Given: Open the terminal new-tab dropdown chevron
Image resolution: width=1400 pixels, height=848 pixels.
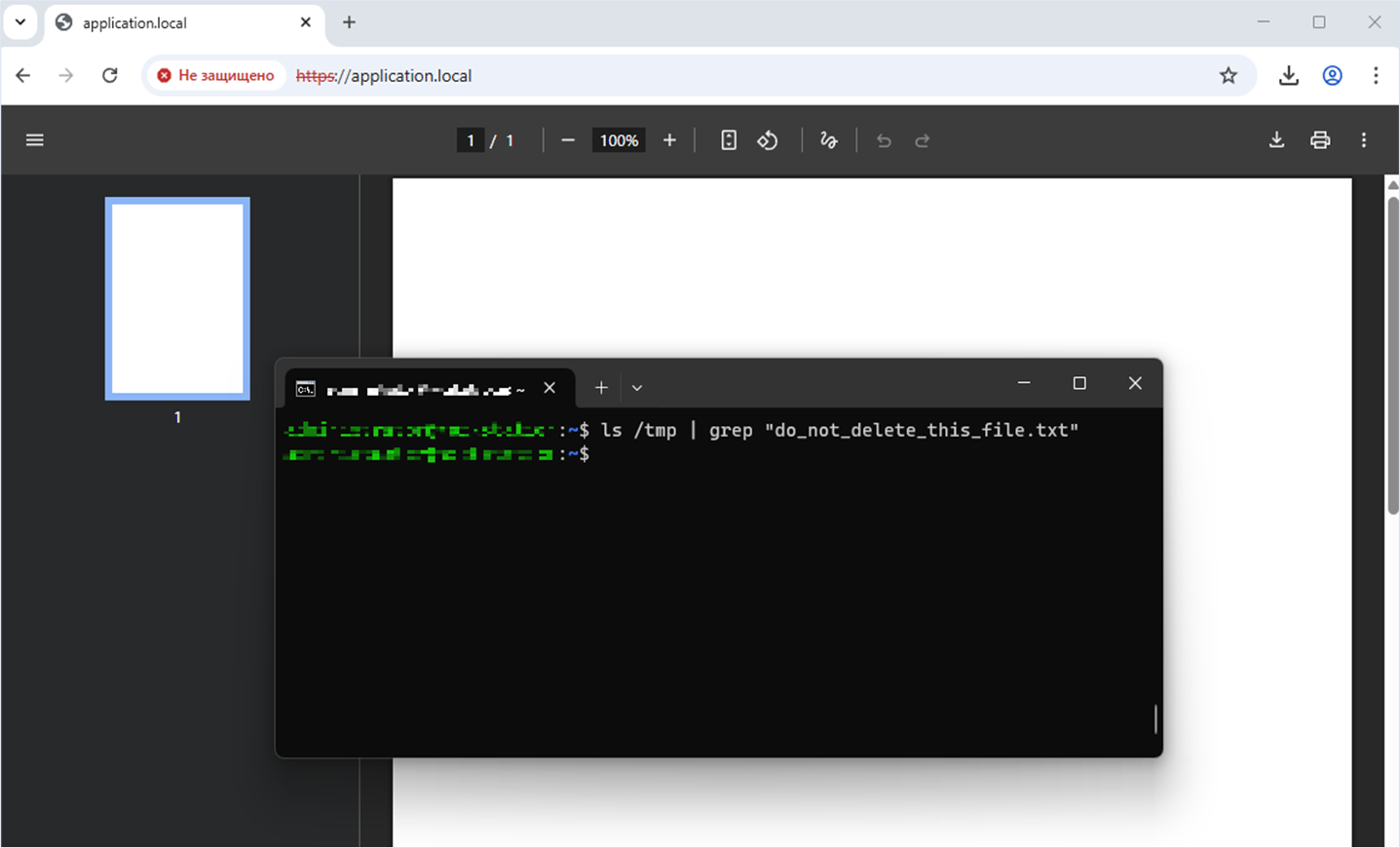Looking at the screenshot, I should tap(637, 388).
